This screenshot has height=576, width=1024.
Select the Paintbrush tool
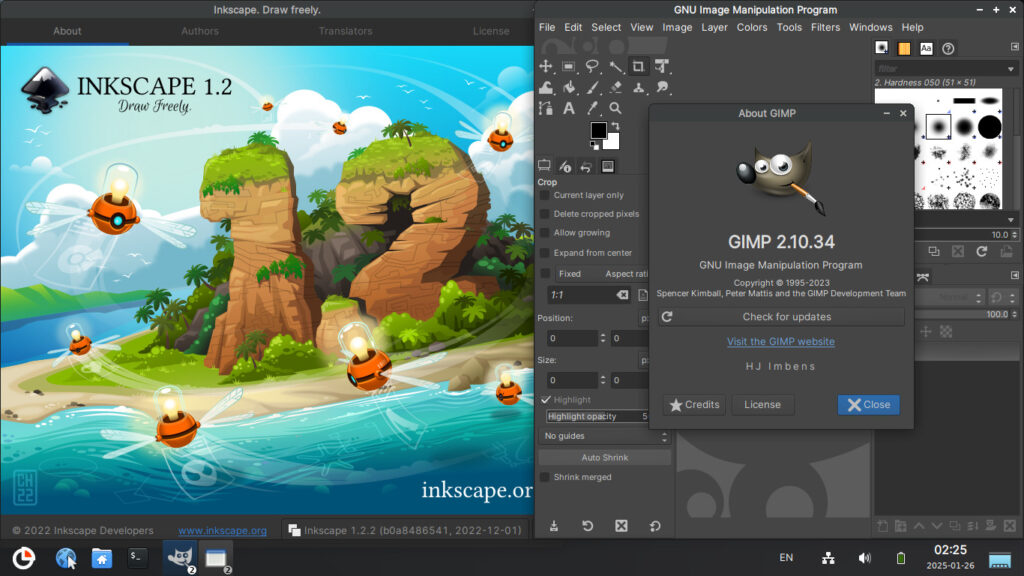tap(592, 87)
